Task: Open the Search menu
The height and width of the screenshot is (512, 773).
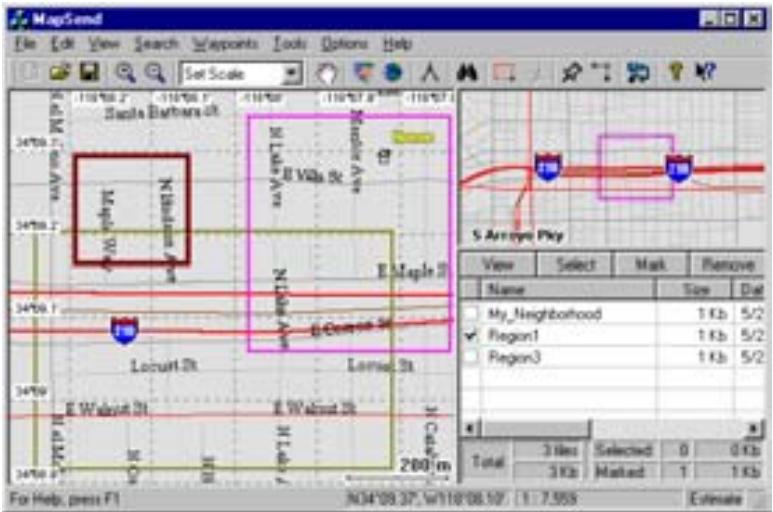Action: pos(156,44)
